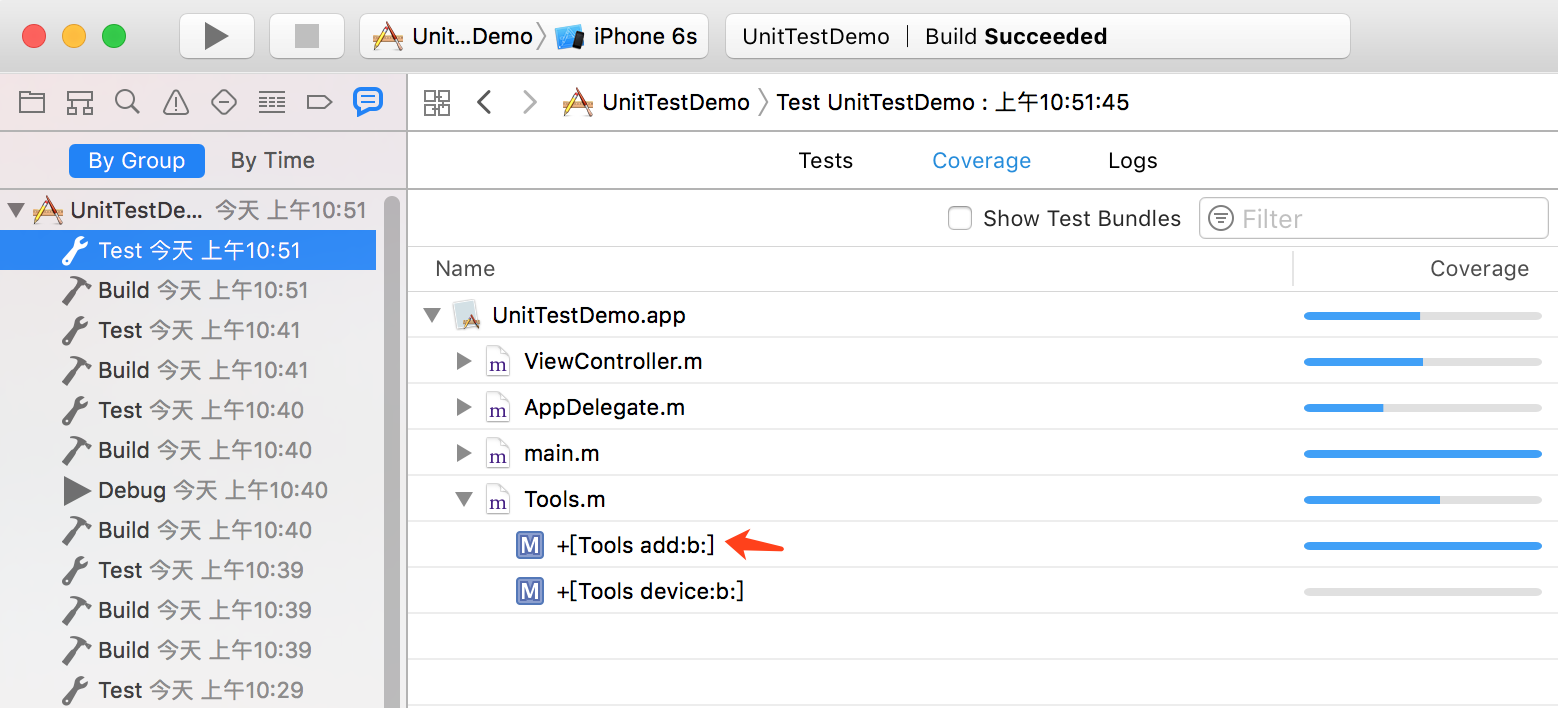This screenshot has width=1558, height=708.
Task: Click the filter icon in Filter field
Action: click(1221, 218)
